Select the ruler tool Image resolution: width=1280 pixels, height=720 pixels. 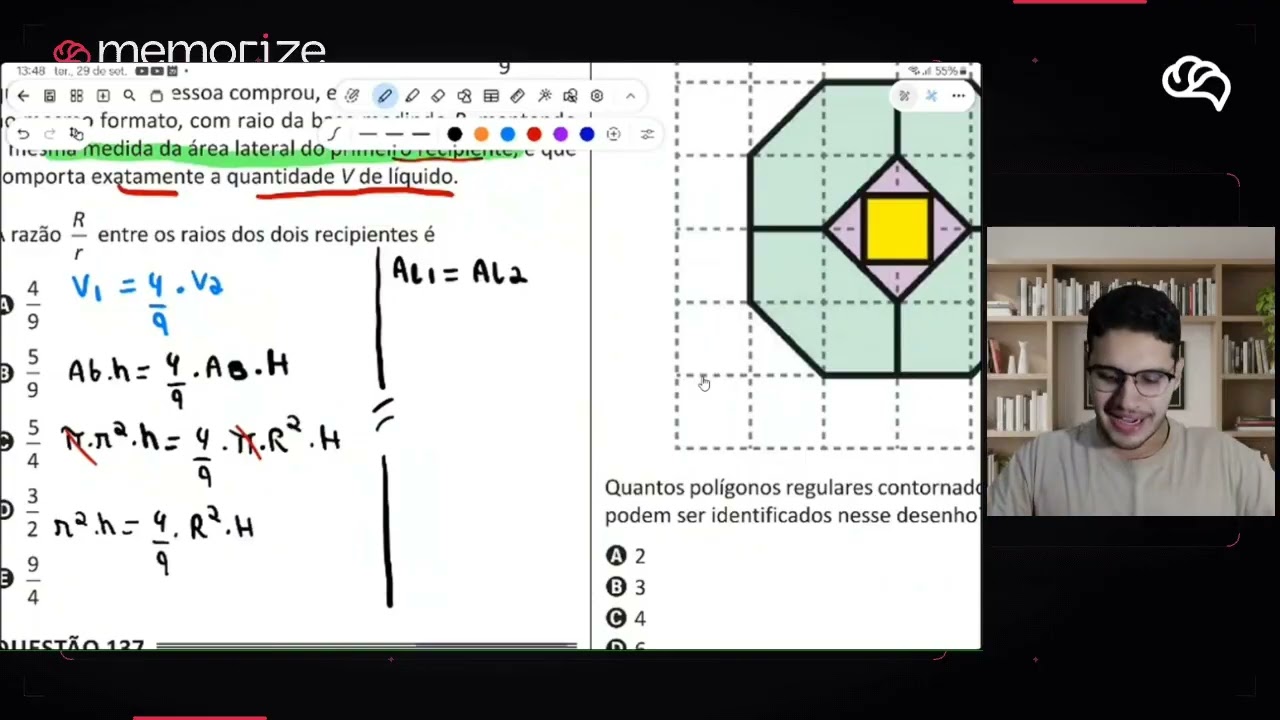click(517, 96)
